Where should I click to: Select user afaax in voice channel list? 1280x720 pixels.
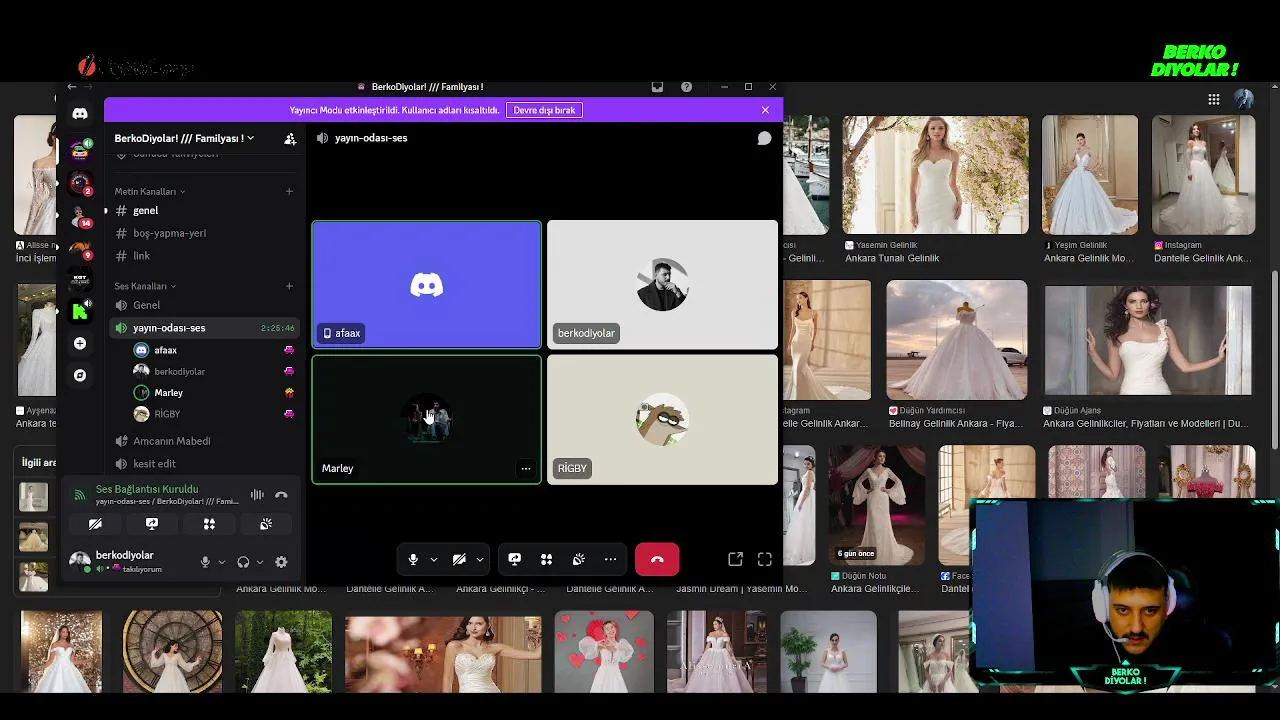coord(214,350)
